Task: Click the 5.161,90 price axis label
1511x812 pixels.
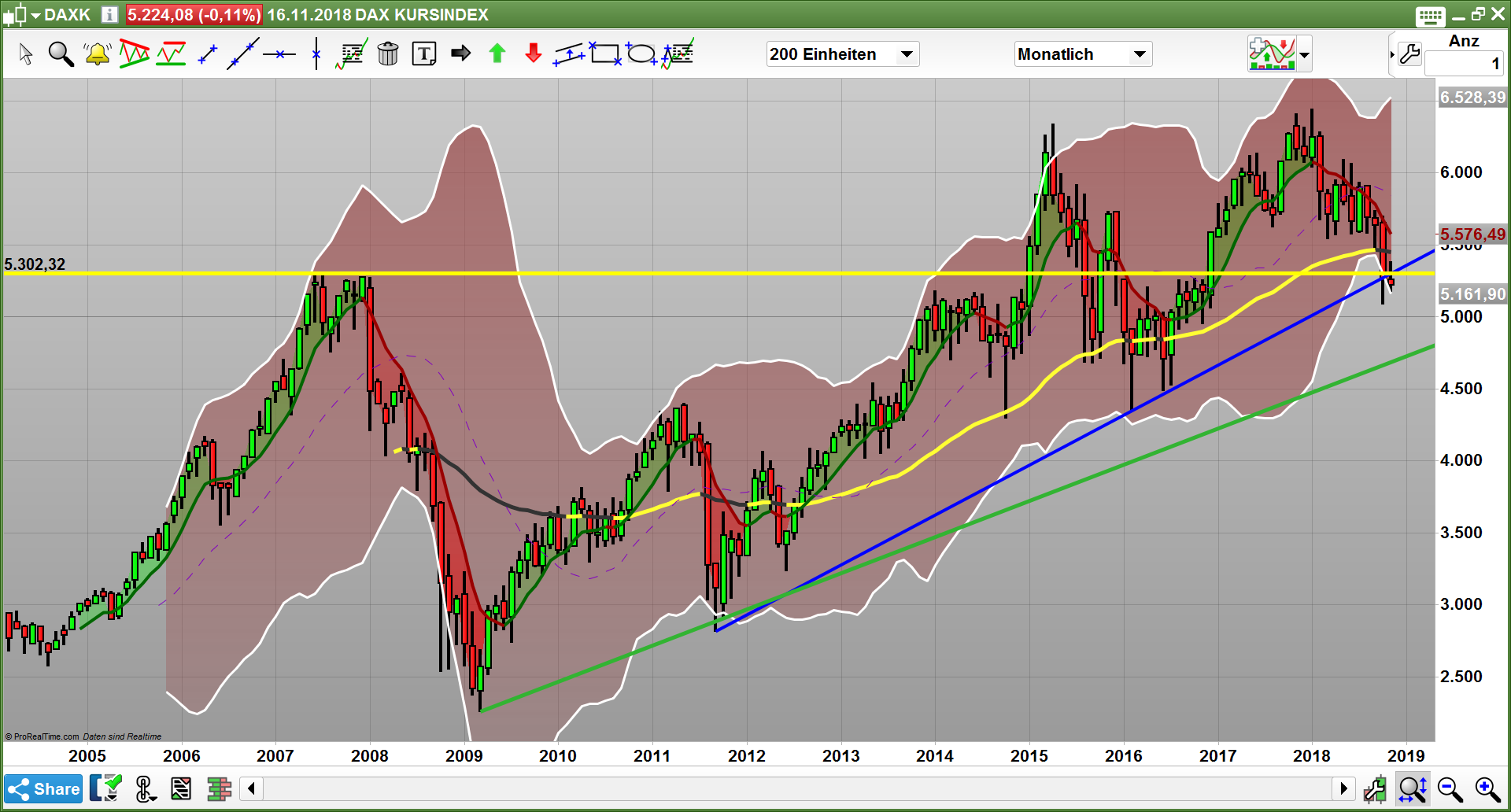Action: (1472, 294)
